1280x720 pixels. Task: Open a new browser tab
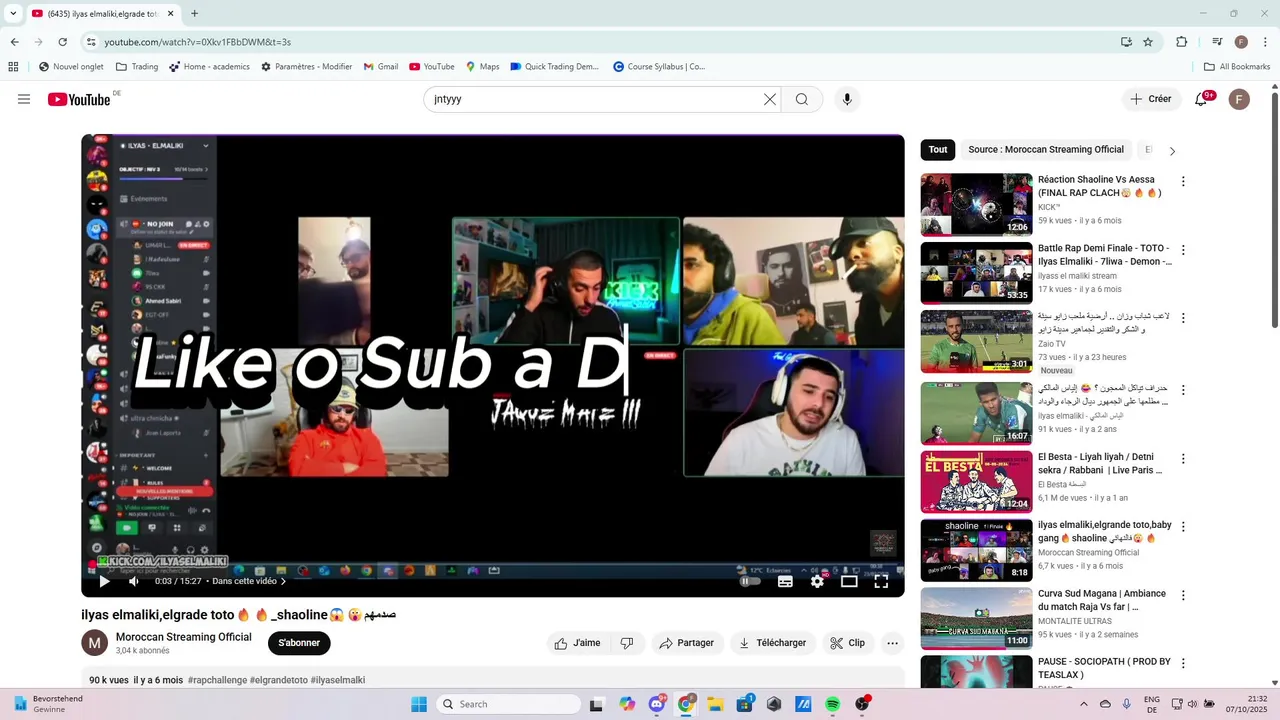point(194,14)
